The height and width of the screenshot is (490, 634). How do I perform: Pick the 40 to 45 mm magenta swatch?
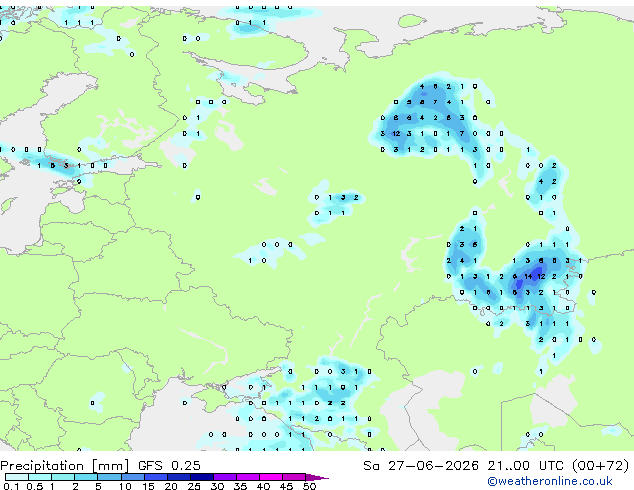click(x=271, y=477)
